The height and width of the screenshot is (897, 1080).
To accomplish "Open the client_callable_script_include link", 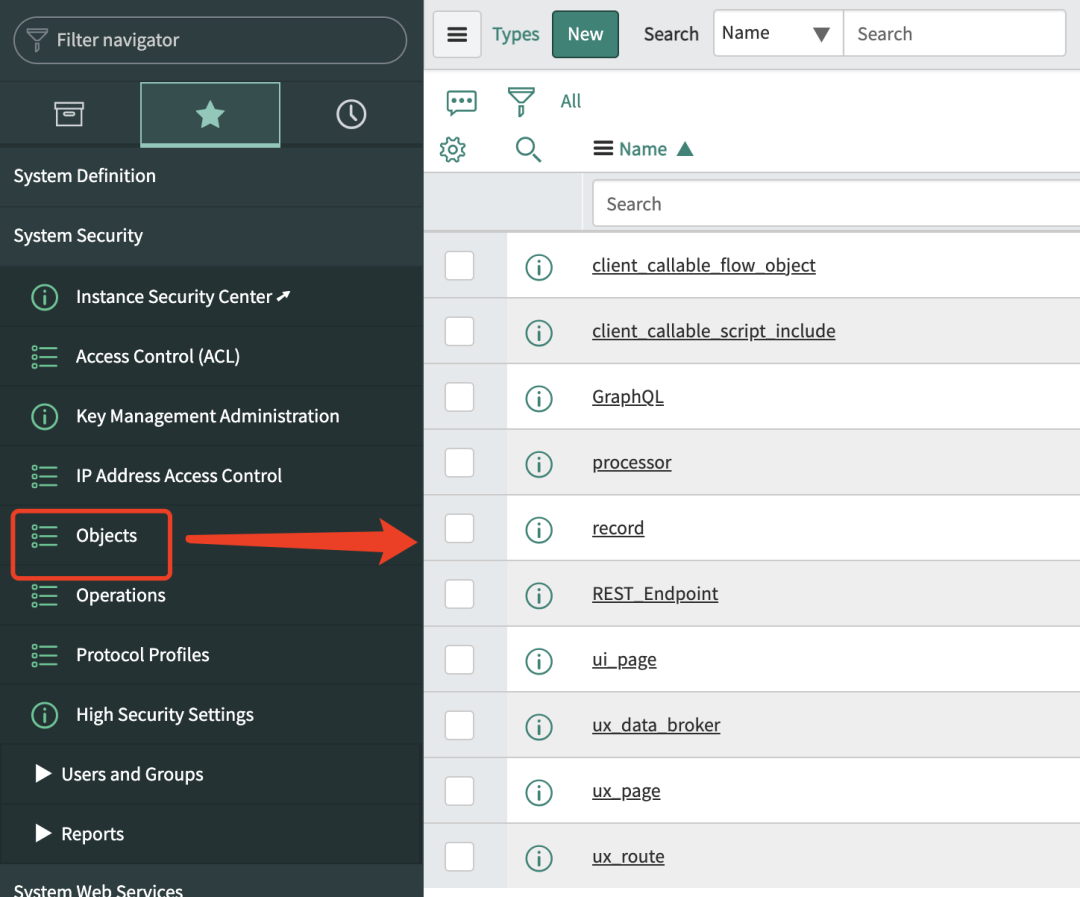I will tap(713, 331).
